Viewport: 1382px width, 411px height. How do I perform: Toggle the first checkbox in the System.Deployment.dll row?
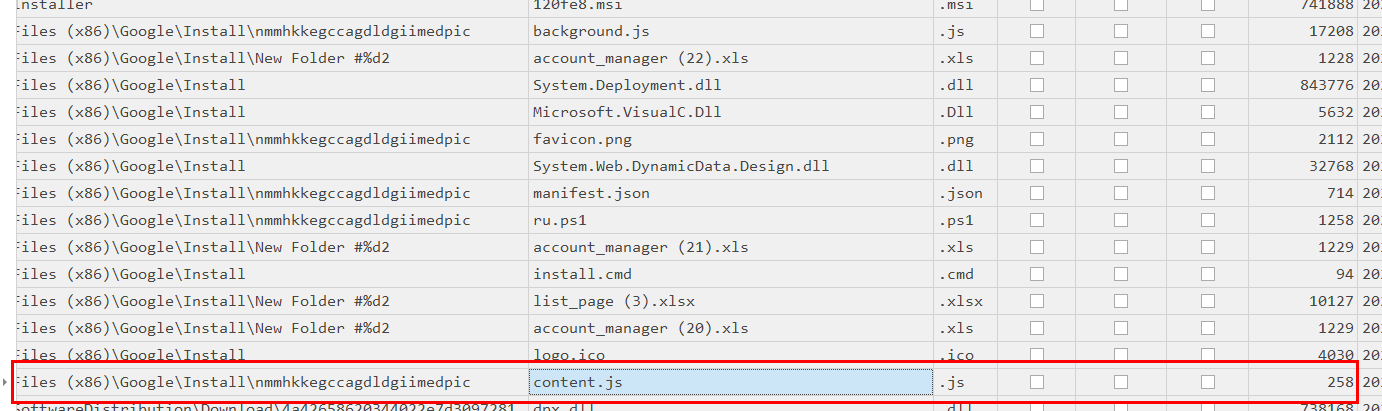point(1037,85)
